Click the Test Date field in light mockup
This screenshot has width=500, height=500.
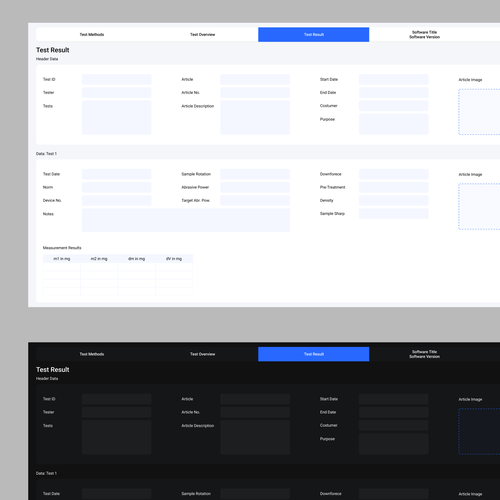pyautogui.click(x=117, y=174)
